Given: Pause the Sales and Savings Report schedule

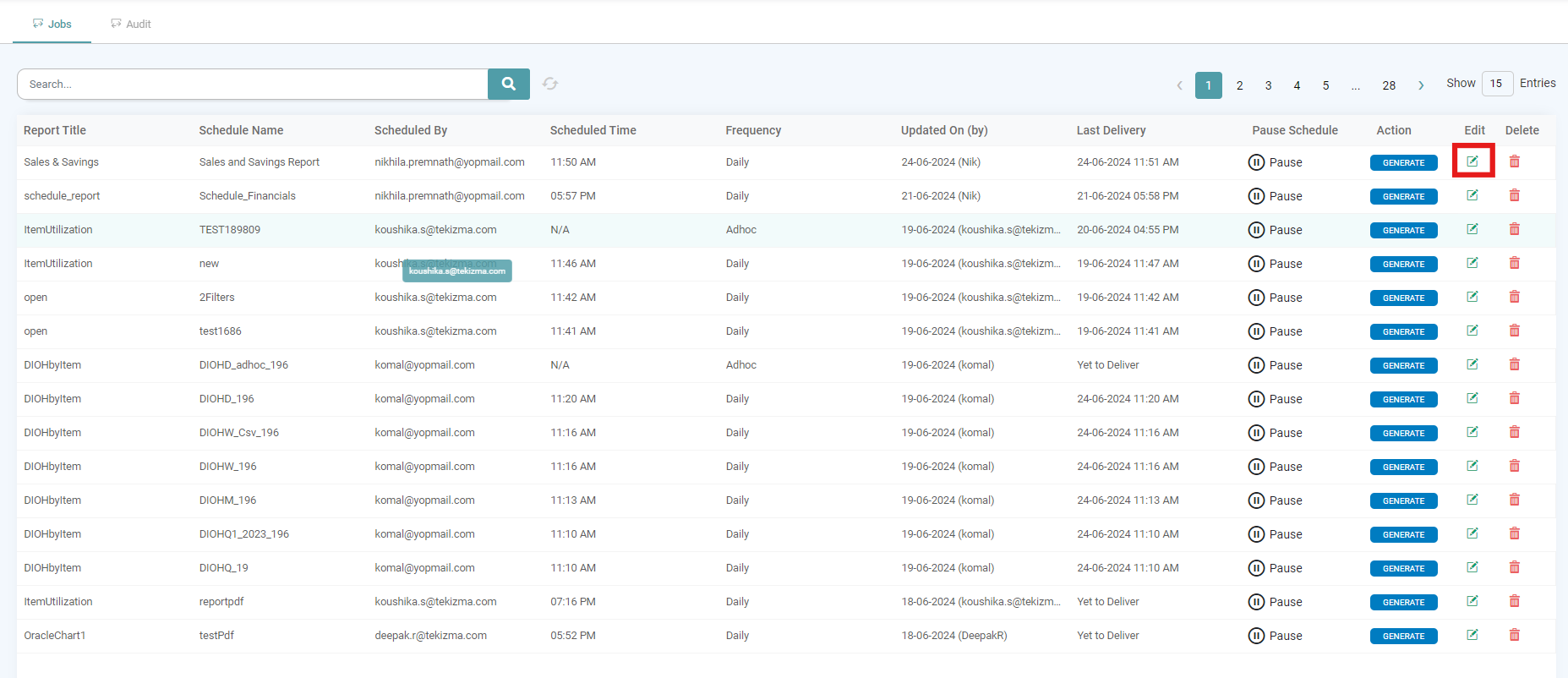Looking at the screenshot, I should (x=1275, y=162).
